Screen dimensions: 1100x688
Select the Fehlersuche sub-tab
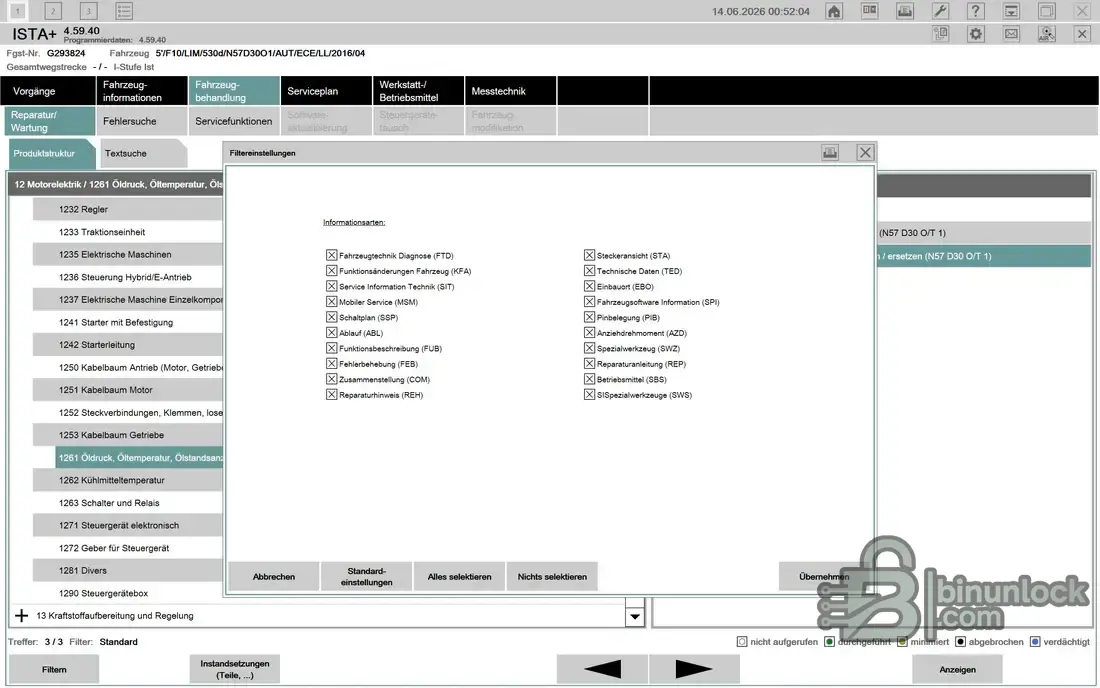click(x=142, y=121)
